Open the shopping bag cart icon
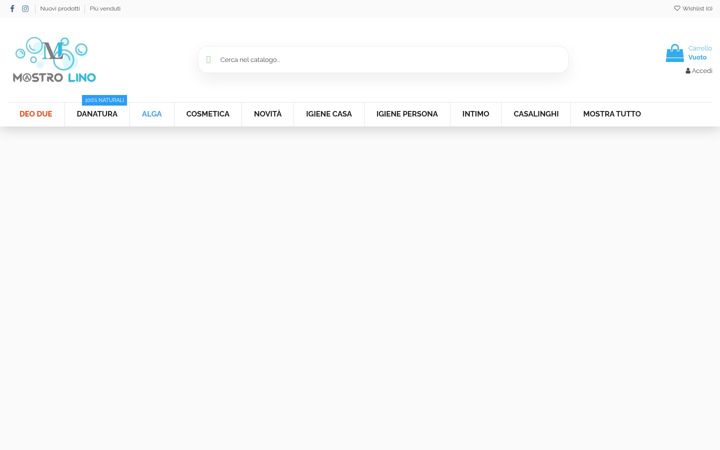 (x=675, y=53)
